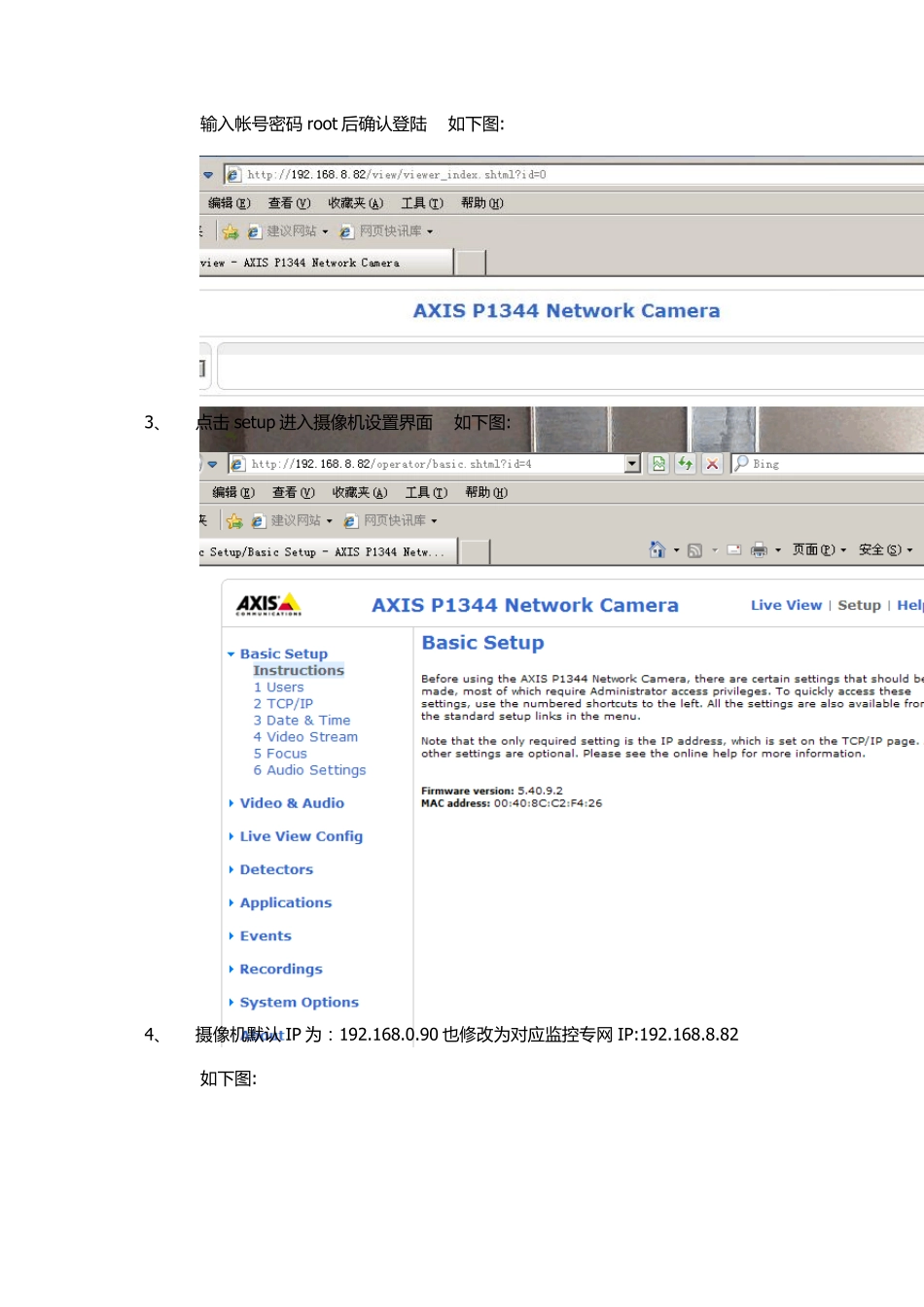Open the 1 Users setup shortcut
Image resolution: width=924 pixels, height=1307 pixels.
click(279, 688)
